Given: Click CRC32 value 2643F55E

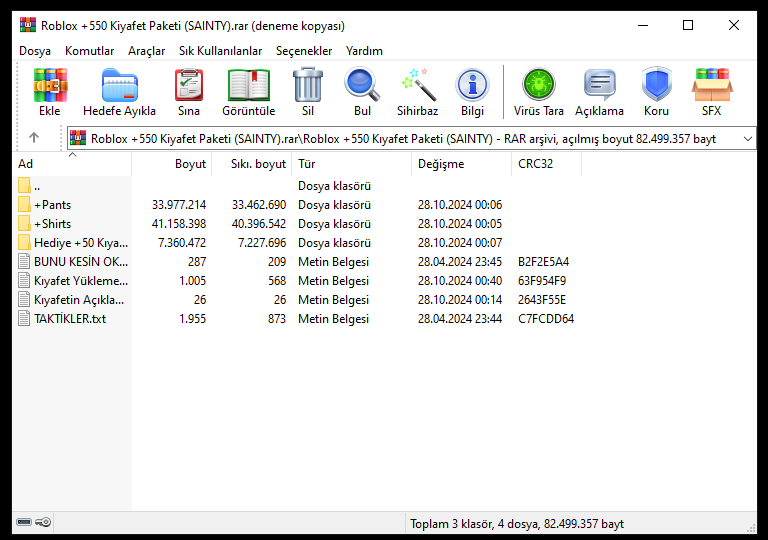Looking at the screenshot, I should pyautogui.click(x=542, y=299).
